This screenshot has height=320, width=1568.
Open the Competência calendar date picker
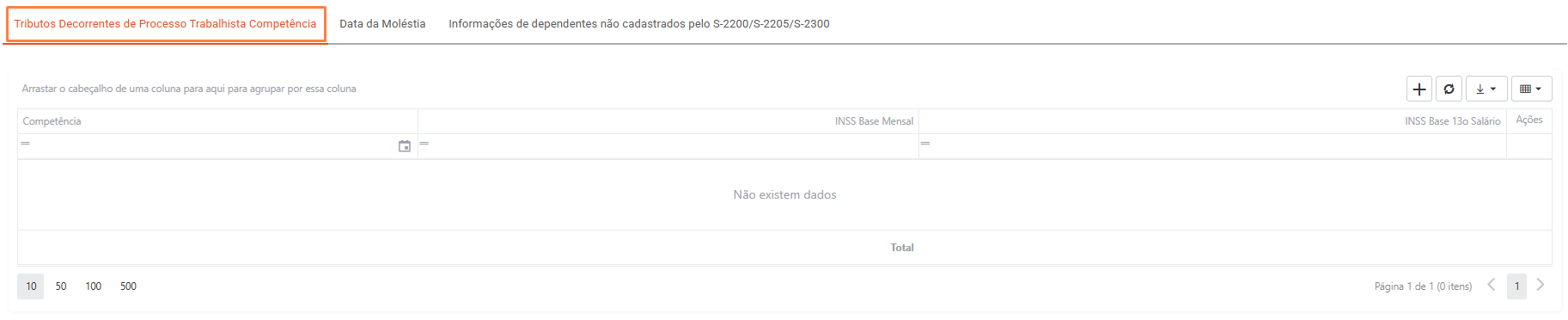click(405, 146)
